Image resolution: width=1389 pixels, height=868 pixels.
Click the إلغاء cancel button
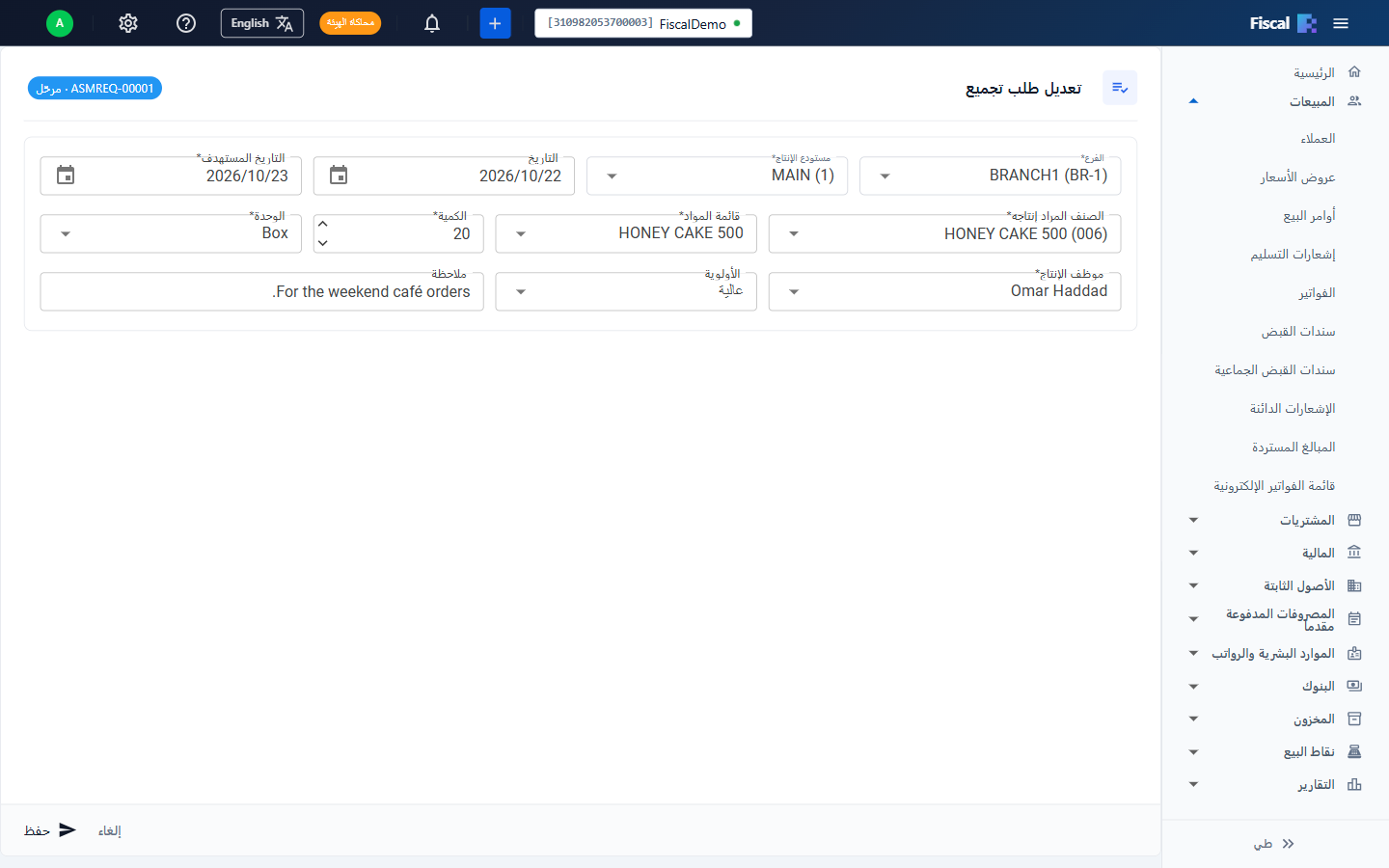tap(110, 830)
